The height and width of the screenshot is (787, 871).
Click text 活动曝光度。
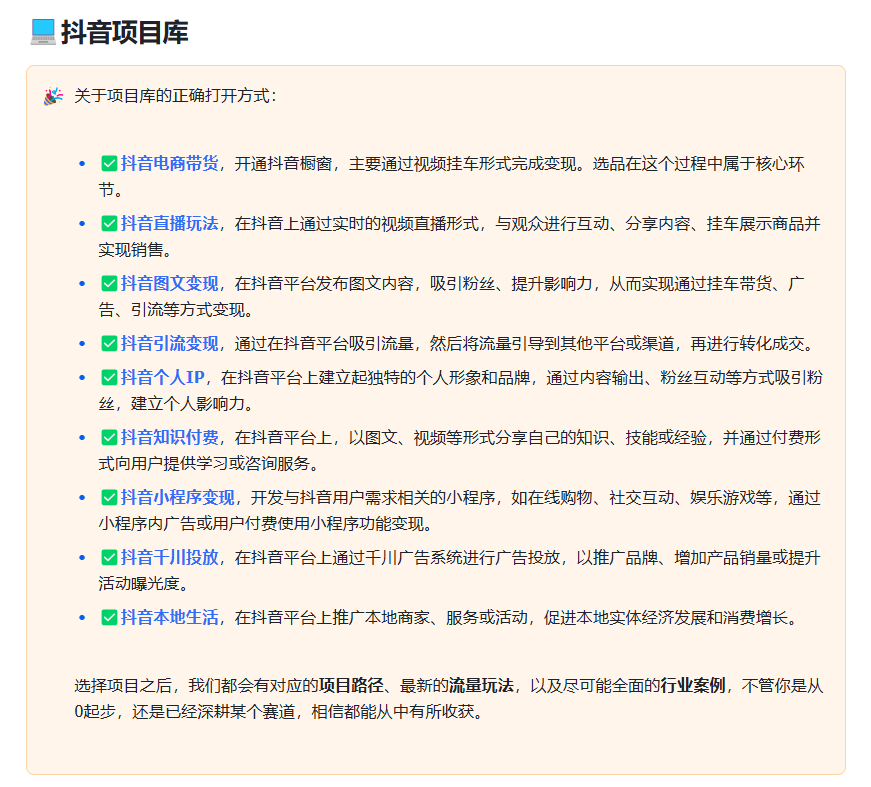144,583
